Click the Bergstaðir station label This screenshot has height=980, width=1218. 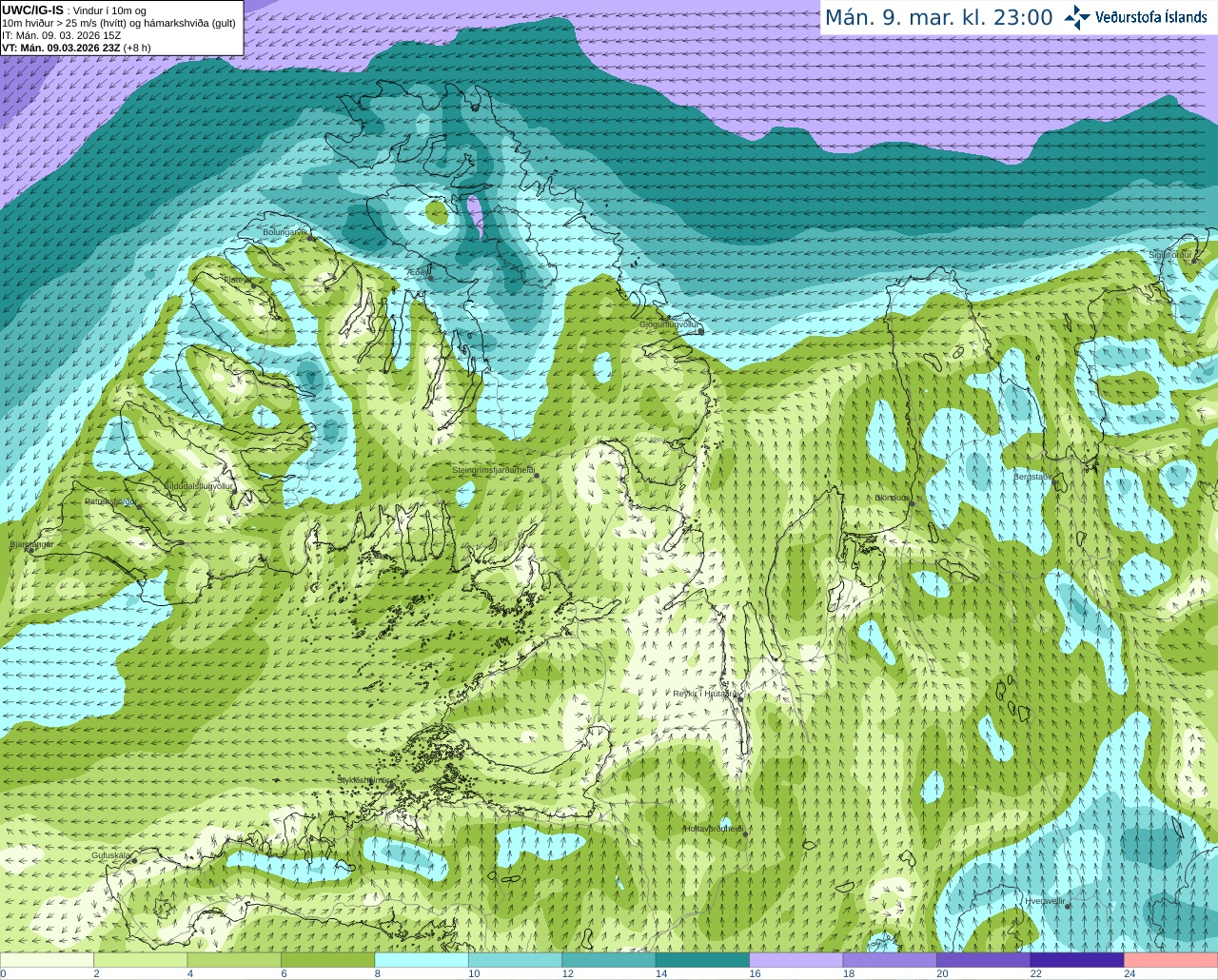(1031, 477)
